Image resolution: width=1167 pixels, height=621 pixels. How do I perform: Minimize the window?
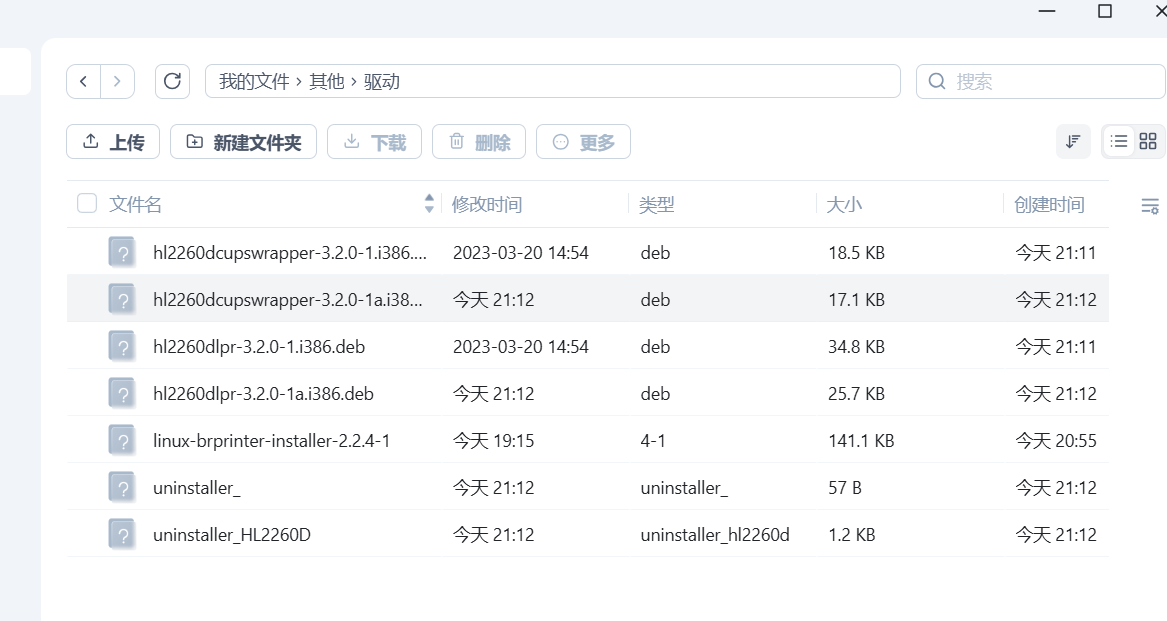click(x=1047, y=11)
